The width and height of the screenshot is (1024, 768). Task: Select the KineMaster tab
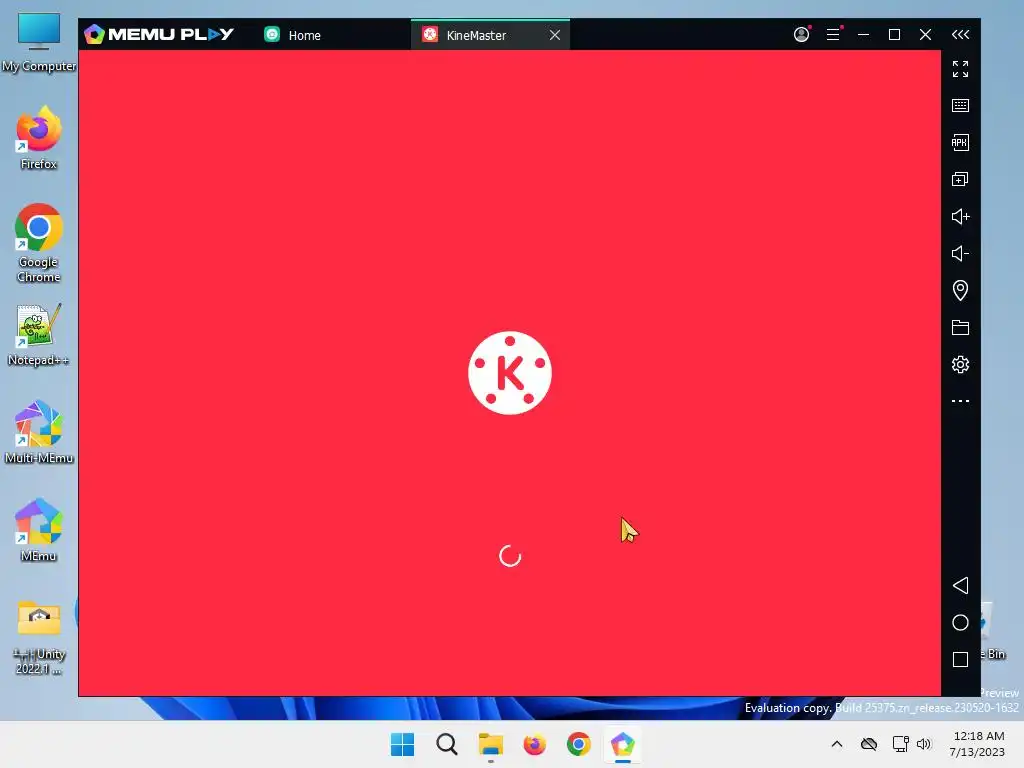tap(490, 35)
